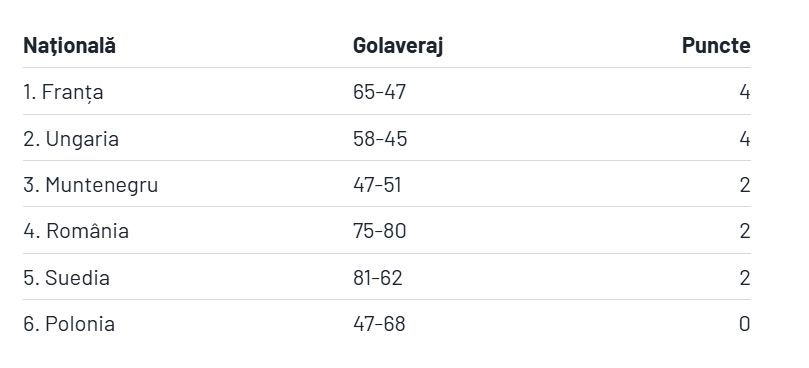Click the Națională column header

69,45
